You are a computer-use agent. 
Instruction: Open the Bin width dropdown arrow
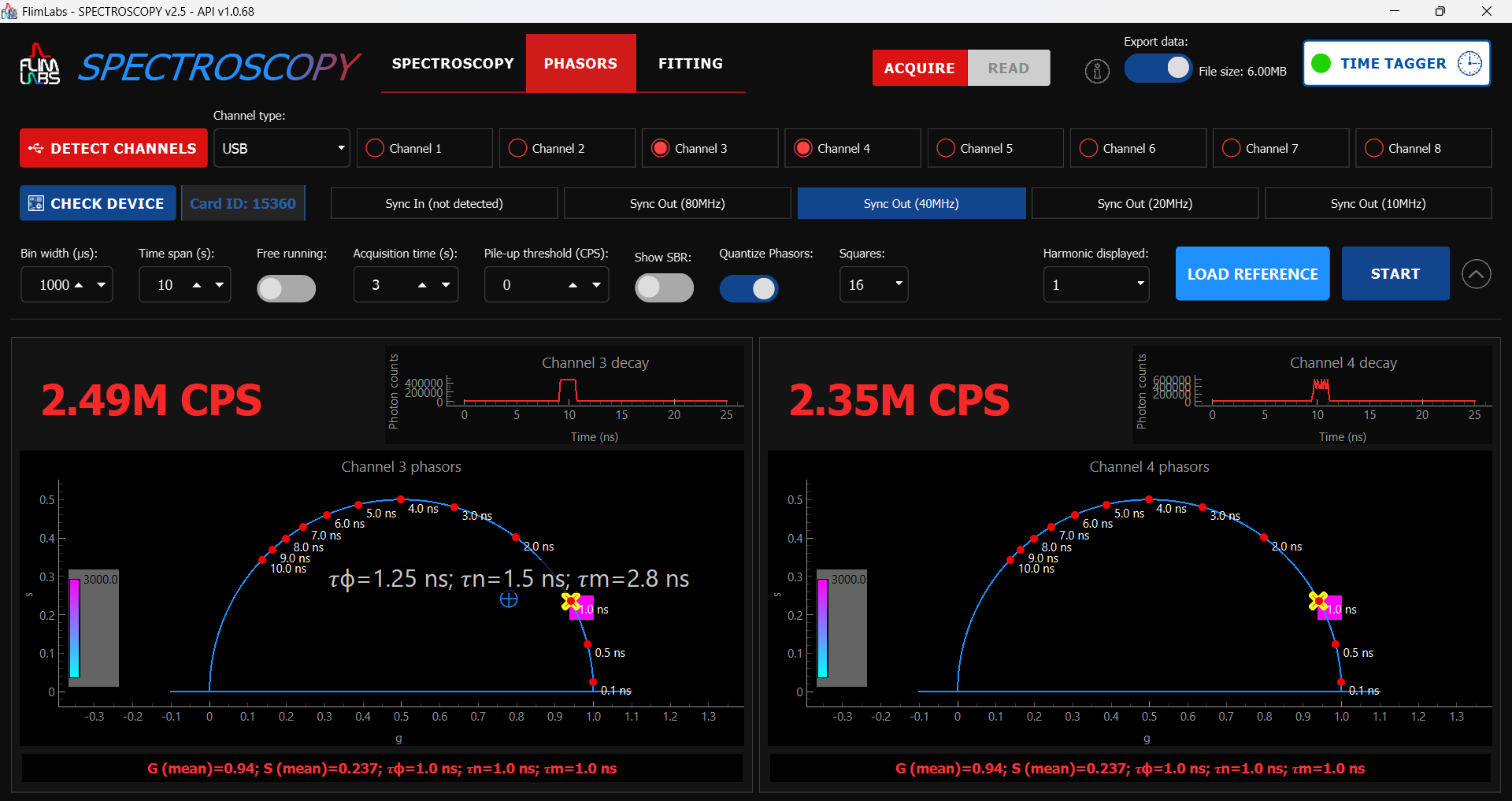point(102,285)
